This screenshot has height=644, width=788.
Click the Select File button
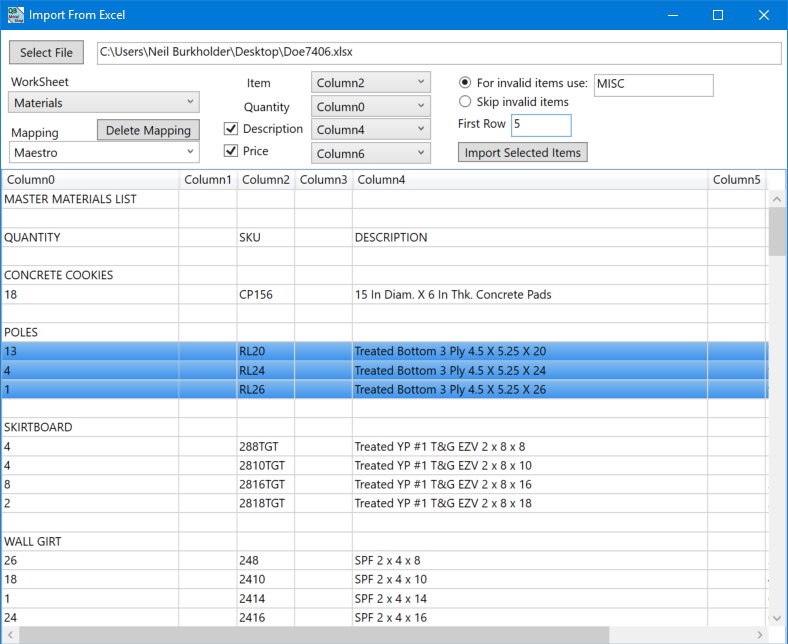[x=47, y=52]
